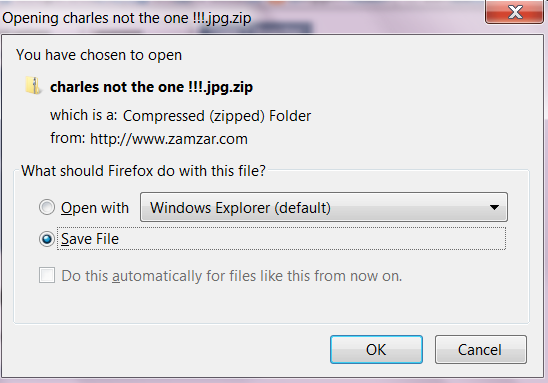Click the dialog title bar text
Image resolution: width=548 pixels, height=383 pixels.
tap(127, 18)
